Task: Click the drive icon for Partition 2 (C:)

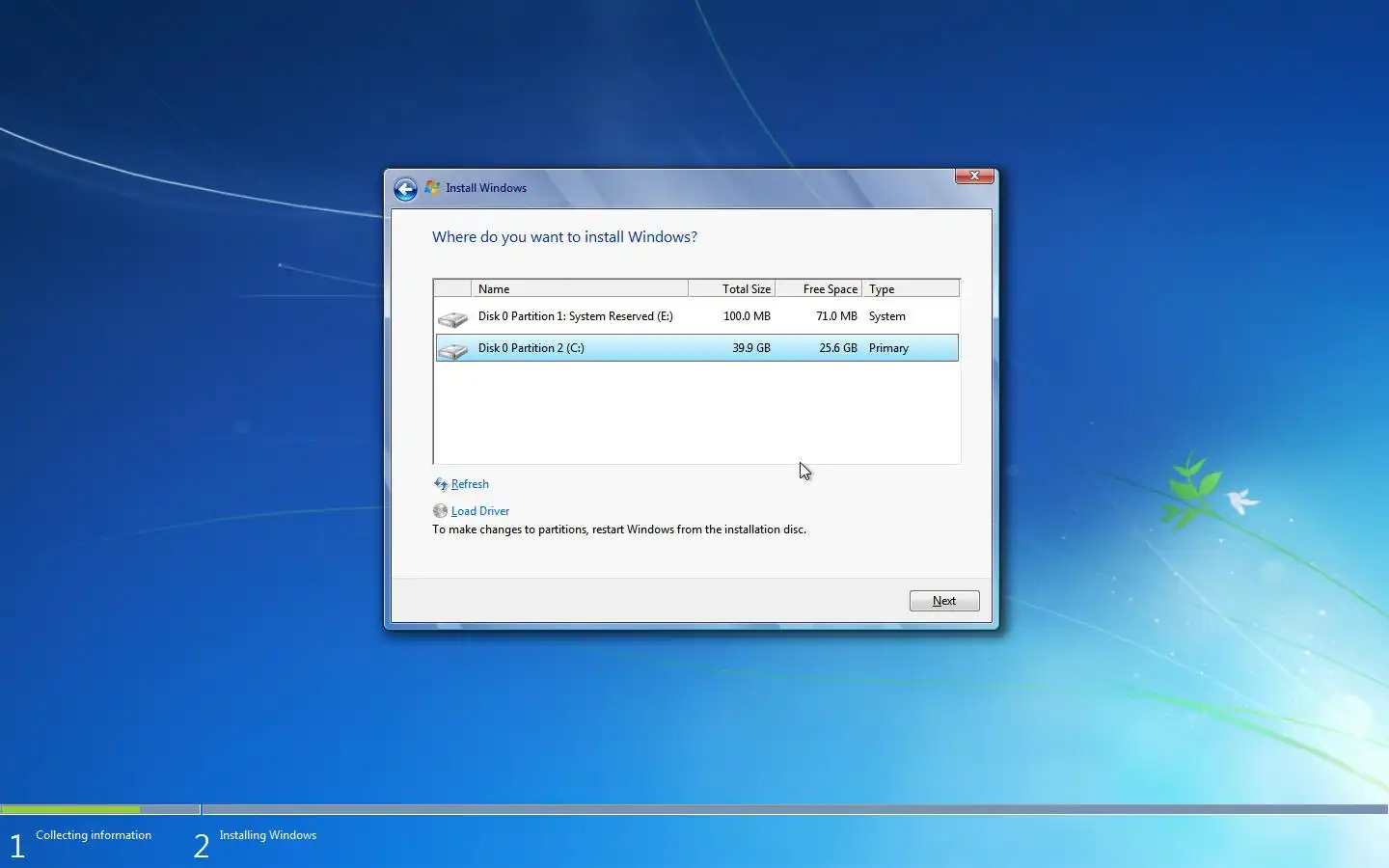Action: tap(452, 349)
